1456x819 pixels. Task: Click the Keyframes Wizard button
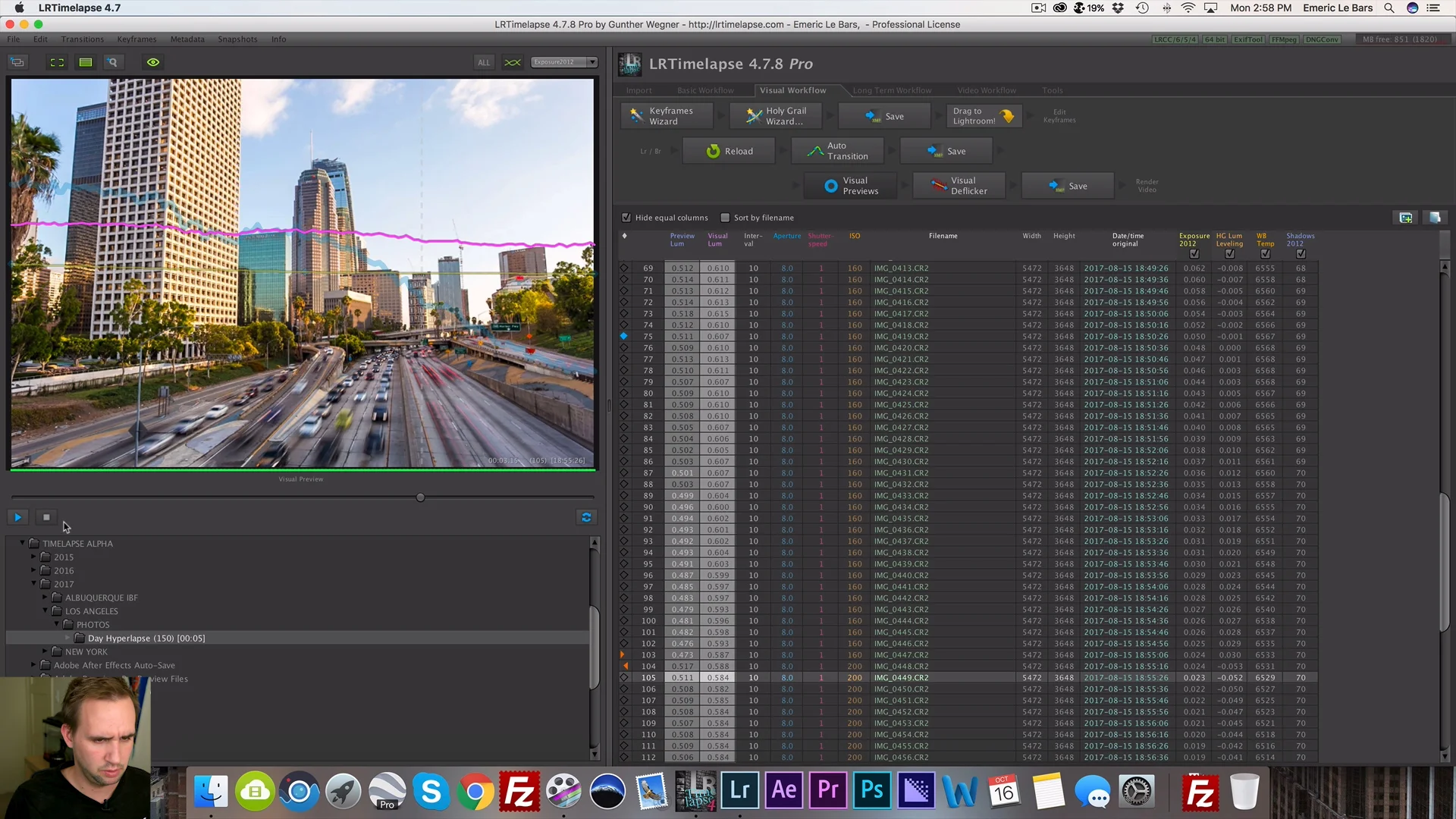pyautogui.click(x=667, y=116)
